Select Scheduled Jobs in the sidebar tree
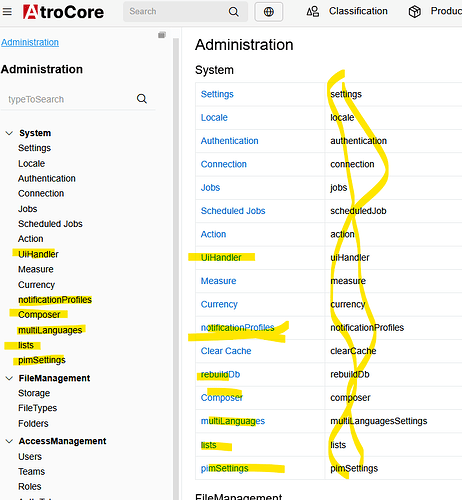462x500 pixels. pyautogui.click(x=50, y=224)
